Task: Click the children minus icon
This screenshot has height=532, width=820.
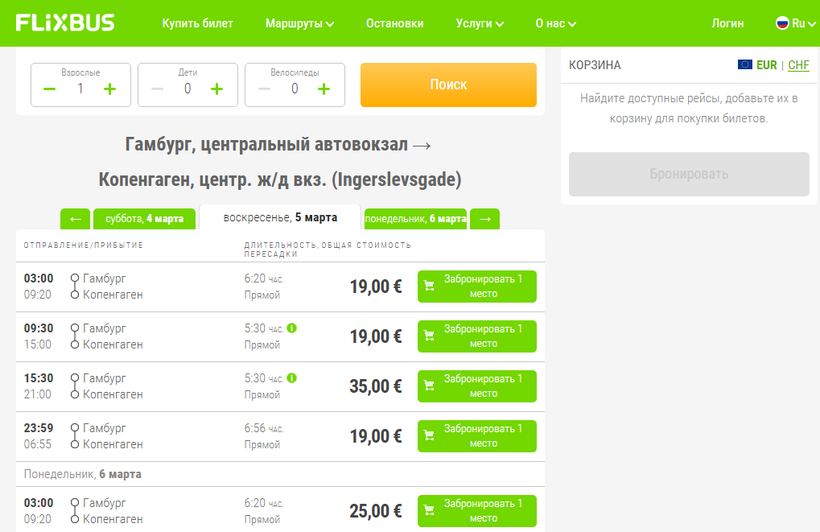Action: pyautogui.click(x=157, y=89)
